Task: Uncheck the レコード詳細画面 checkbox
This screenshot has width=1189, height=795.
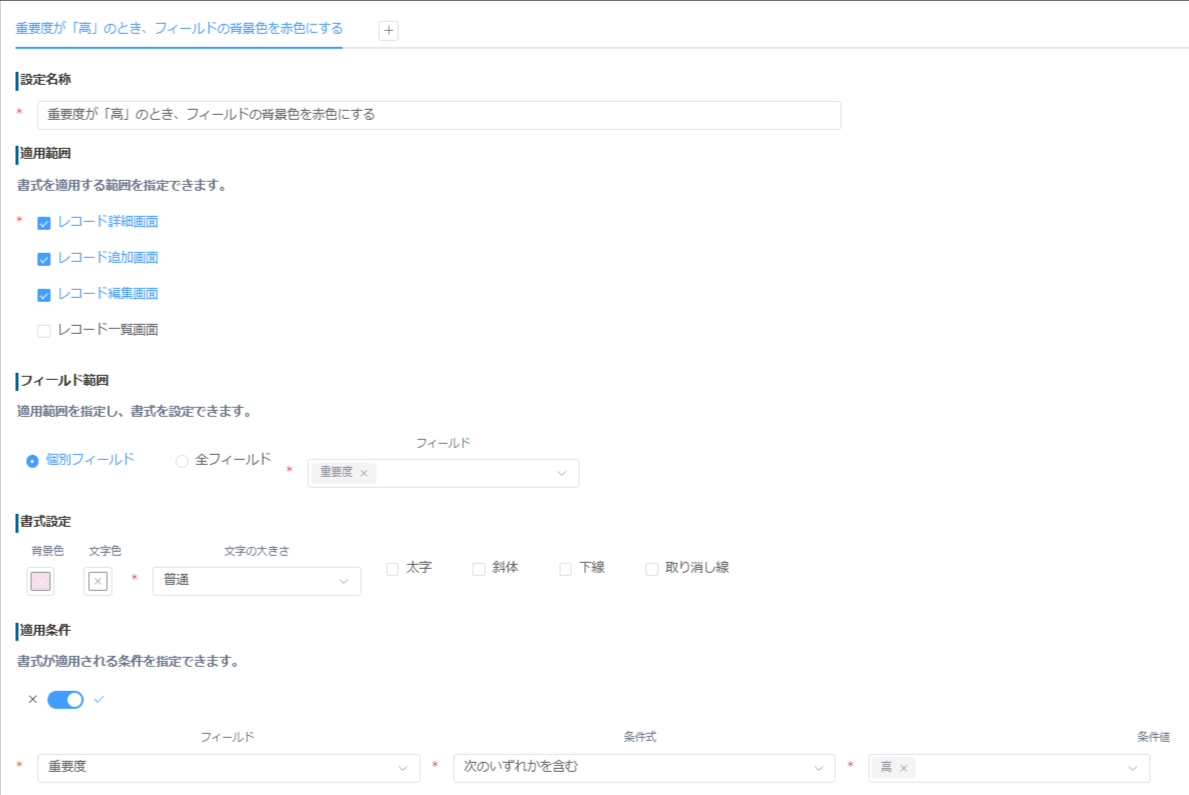Action: tap(44, 223)
